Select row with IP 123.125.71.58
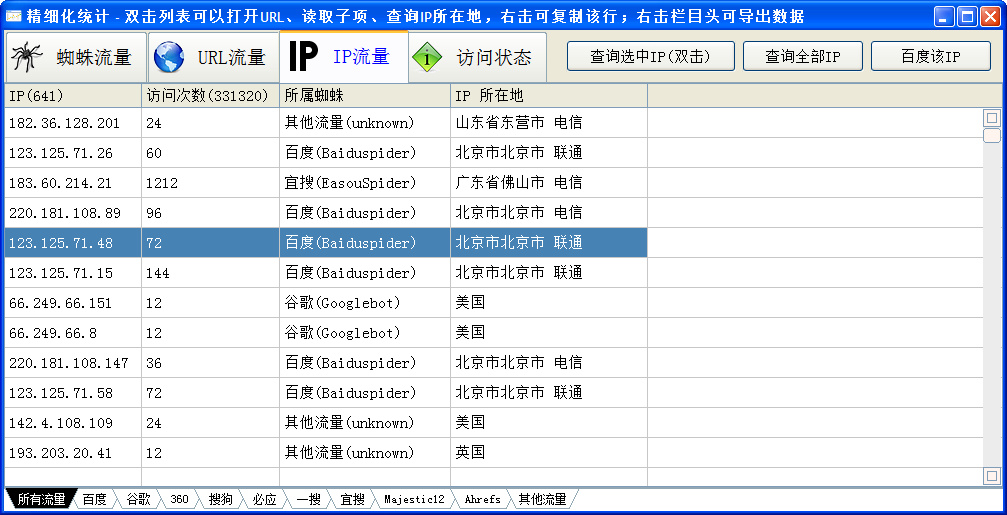 326,393
